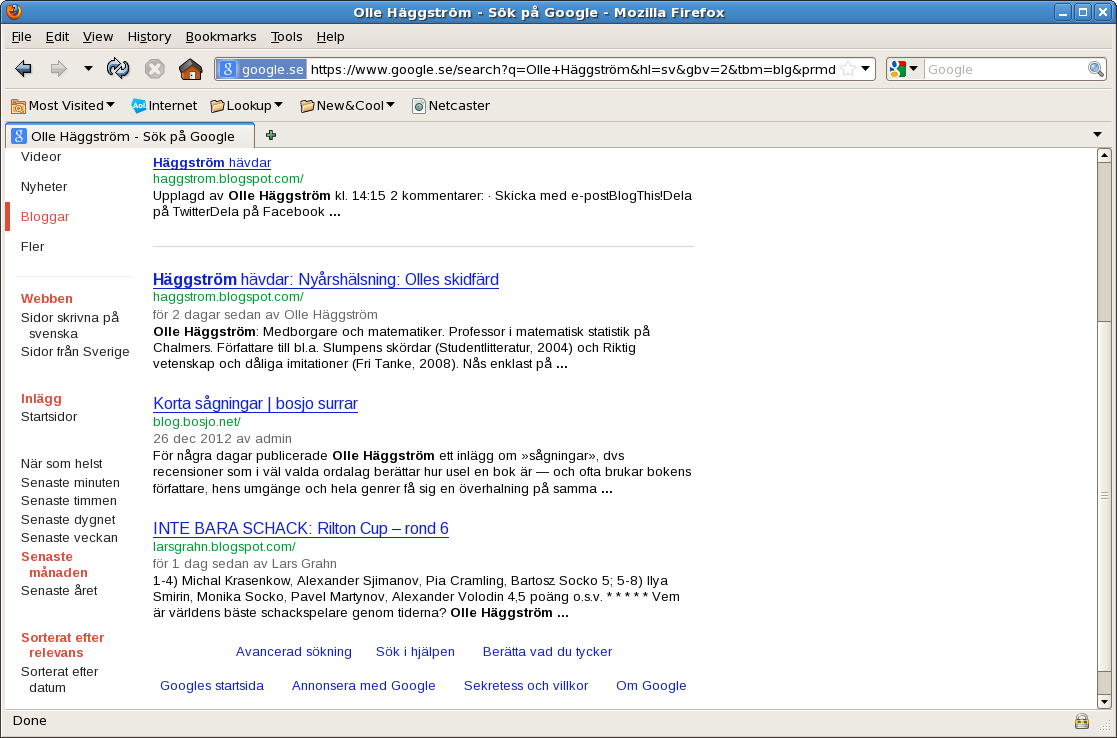
Task: Open the back/forward history dropdown arrow
Action: [88, 69]
